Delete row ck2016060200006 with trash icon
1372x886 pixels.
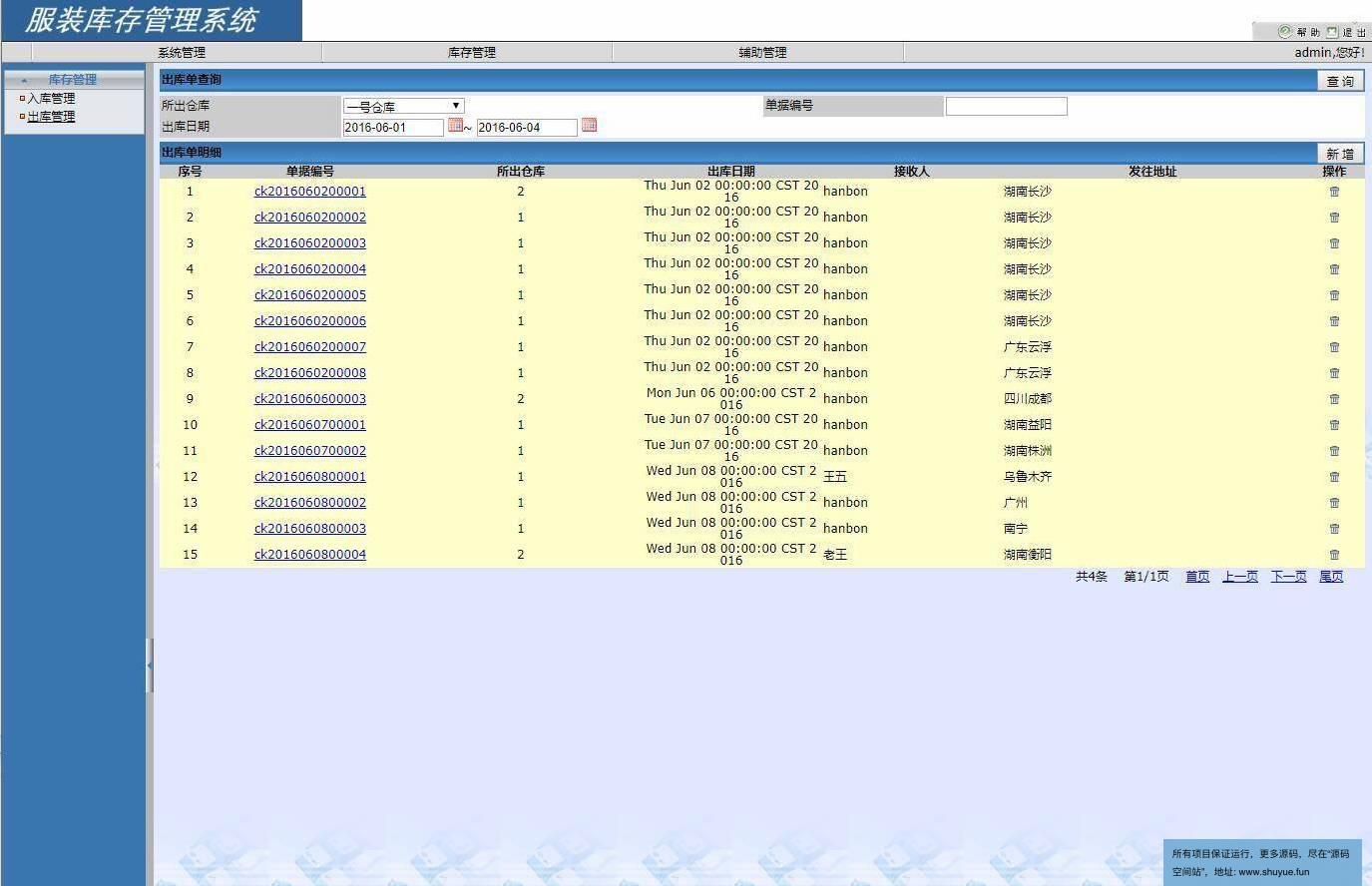tap(1334, 321)
